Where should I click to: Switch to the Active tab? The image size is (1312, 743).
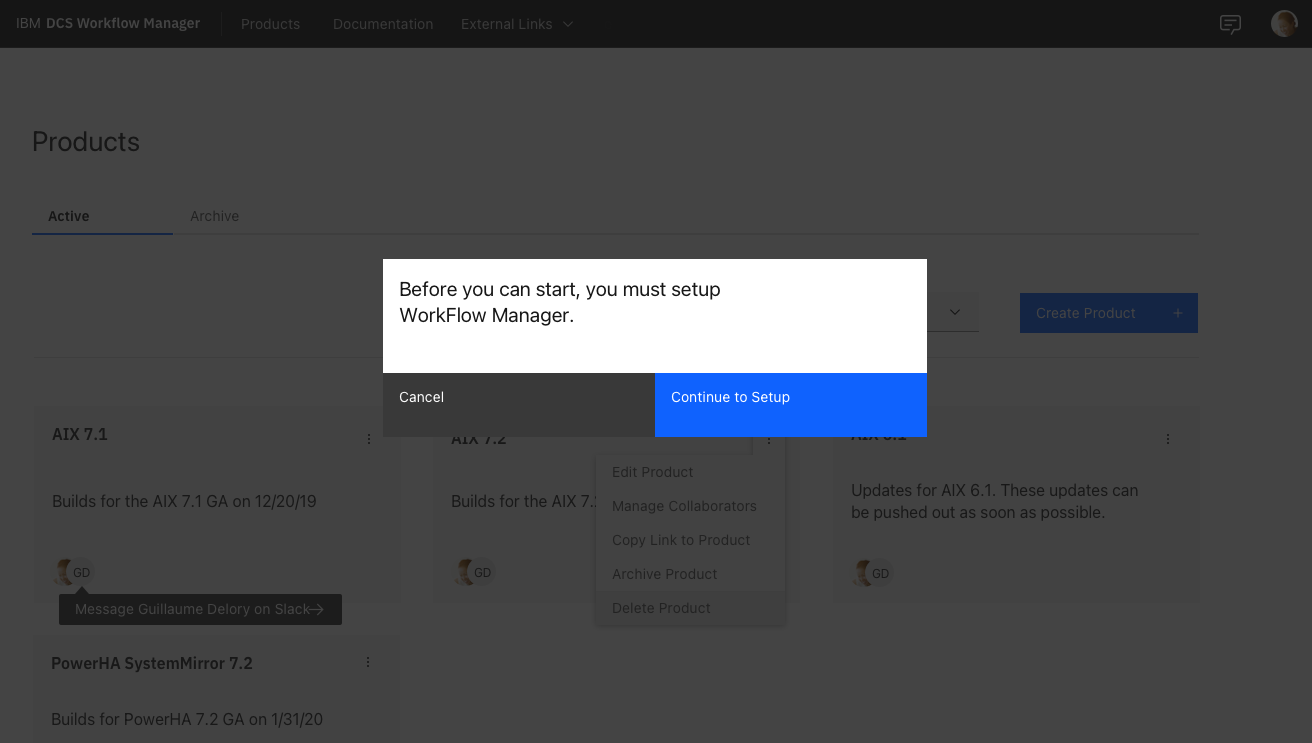point(102,216)
